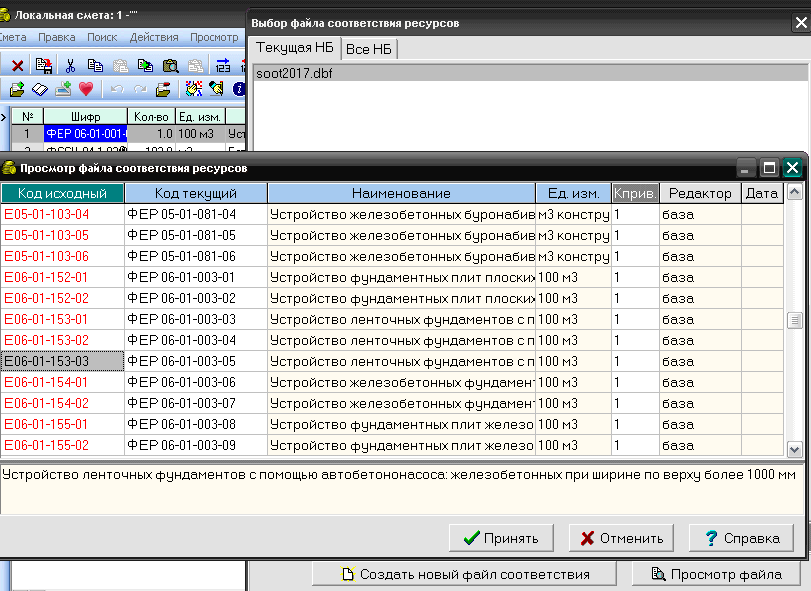Close the Выбор файла соответствия ресурсов dialog
The height and width of the screenshot is (591, 811).
[x=801, y=23]
